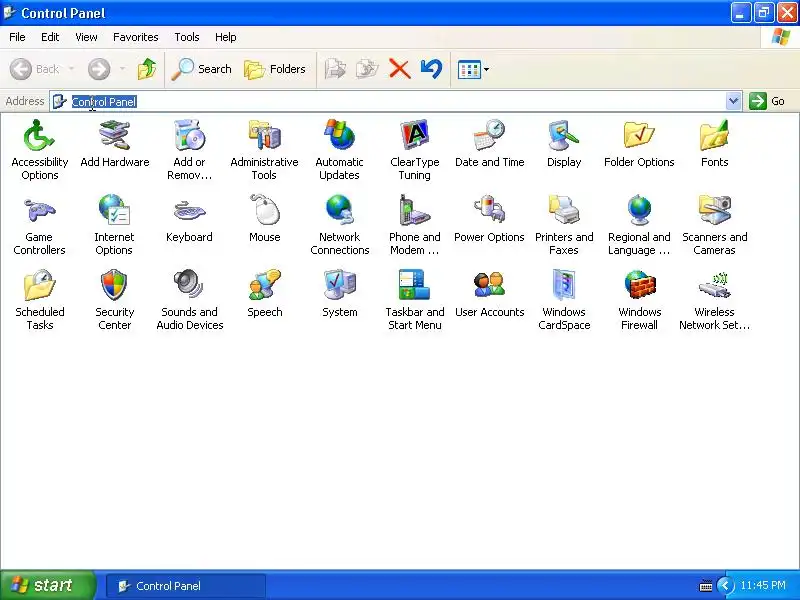Toggle the Folders pane button
Image resolution: width=800 pixels, height=600 pixels.
[x=275, y=69]
